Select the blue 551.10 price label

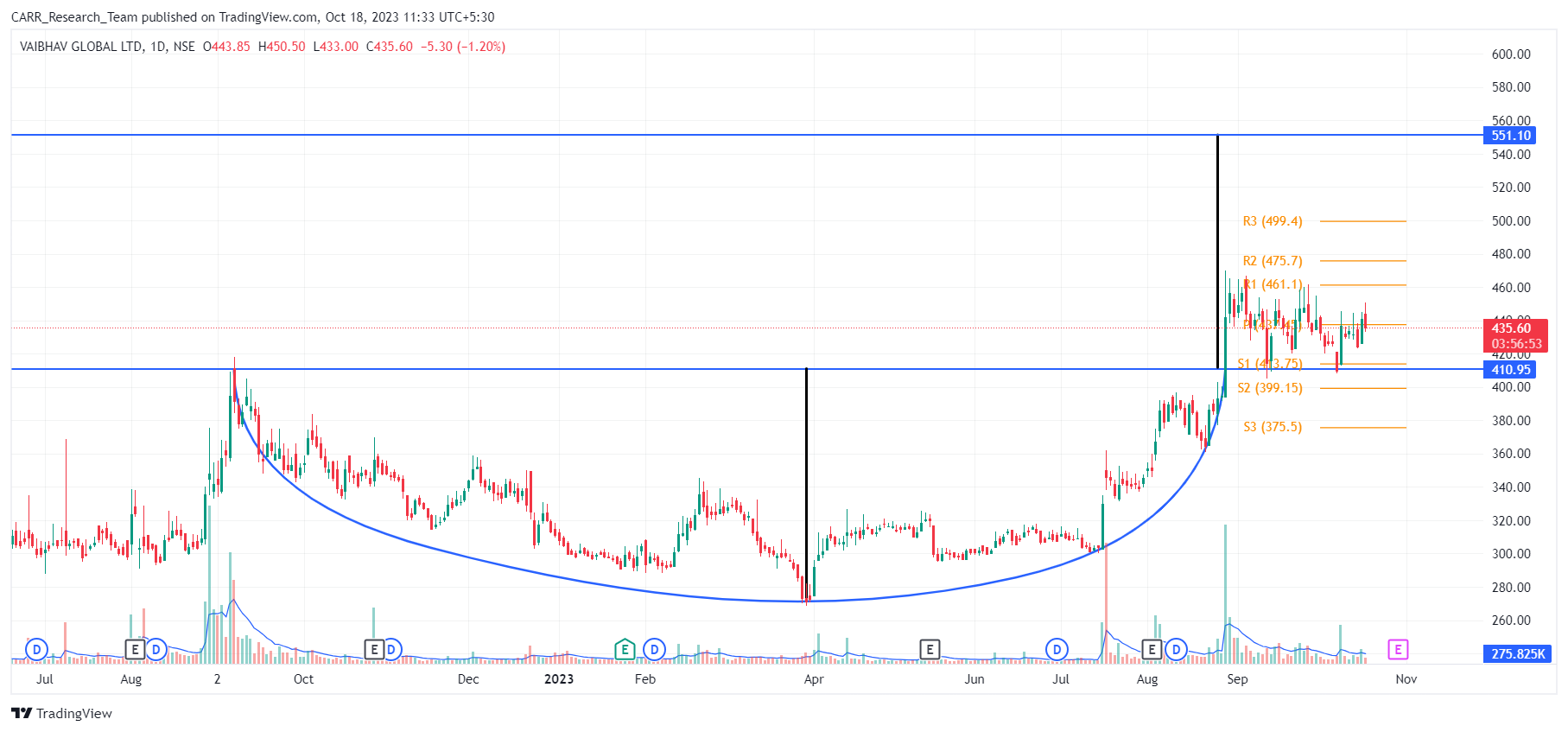click(1511, 136)
